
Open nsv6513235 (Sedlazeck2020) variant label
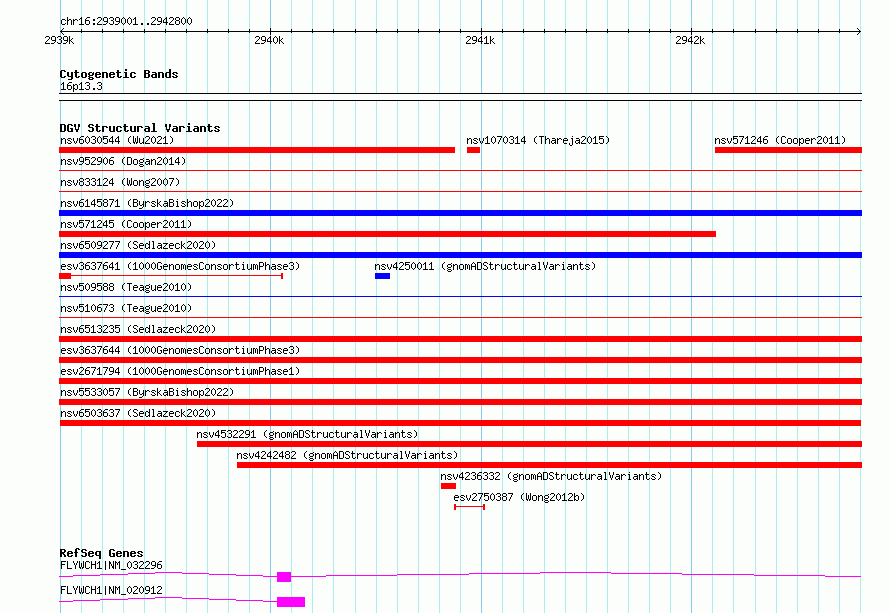tap(138, 329)
